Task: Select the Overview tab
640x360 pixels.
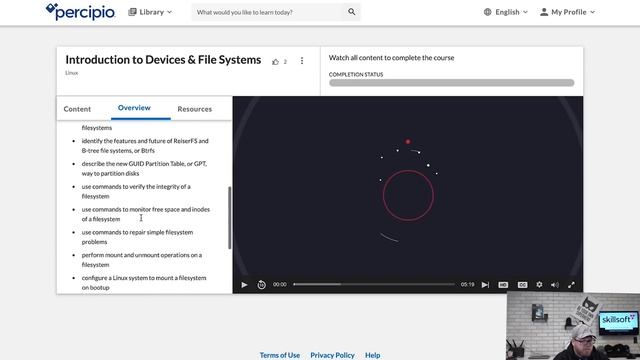Action: coord(134,108)
